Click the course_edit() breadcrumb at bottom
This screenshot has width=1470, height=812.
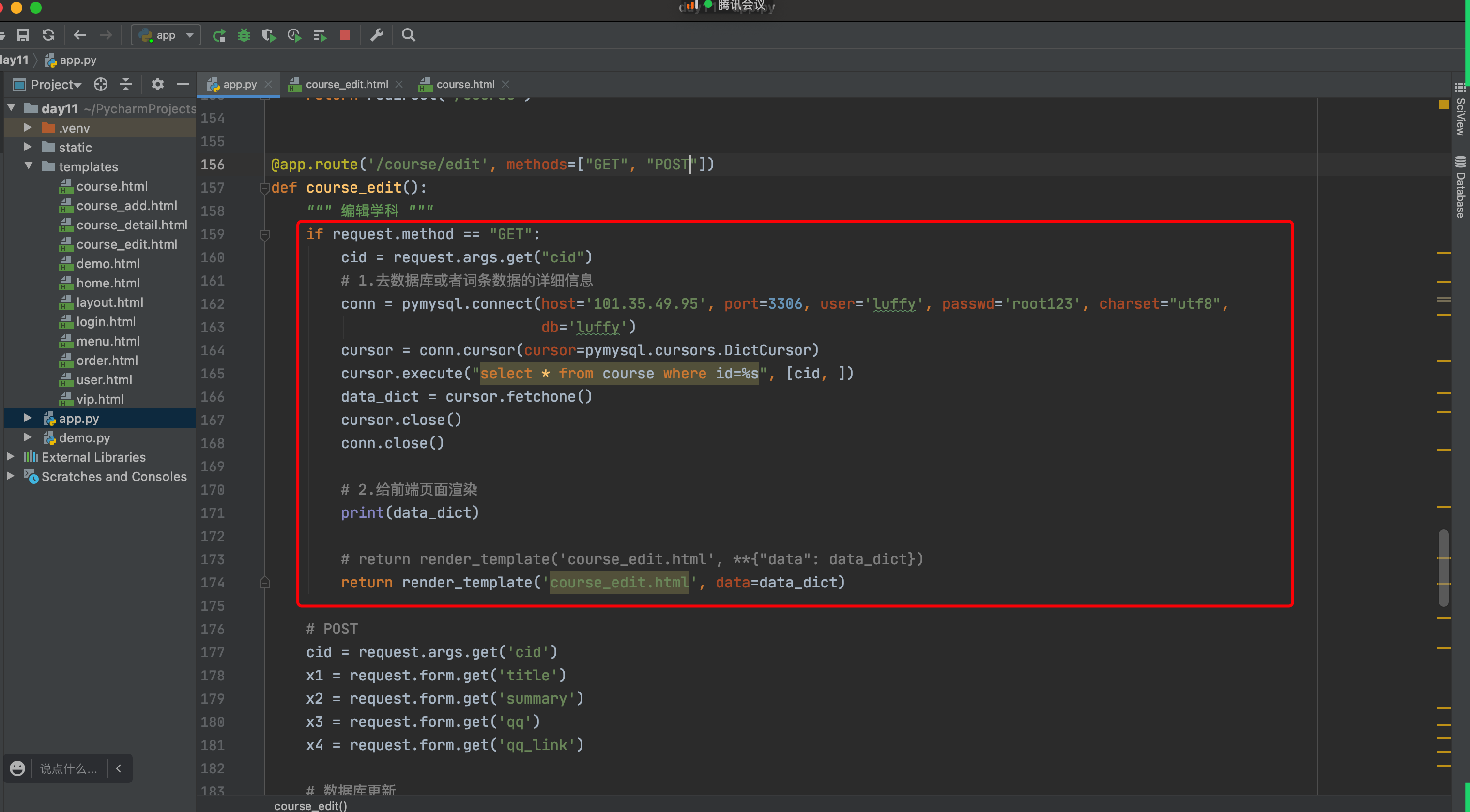coord(310,805)
